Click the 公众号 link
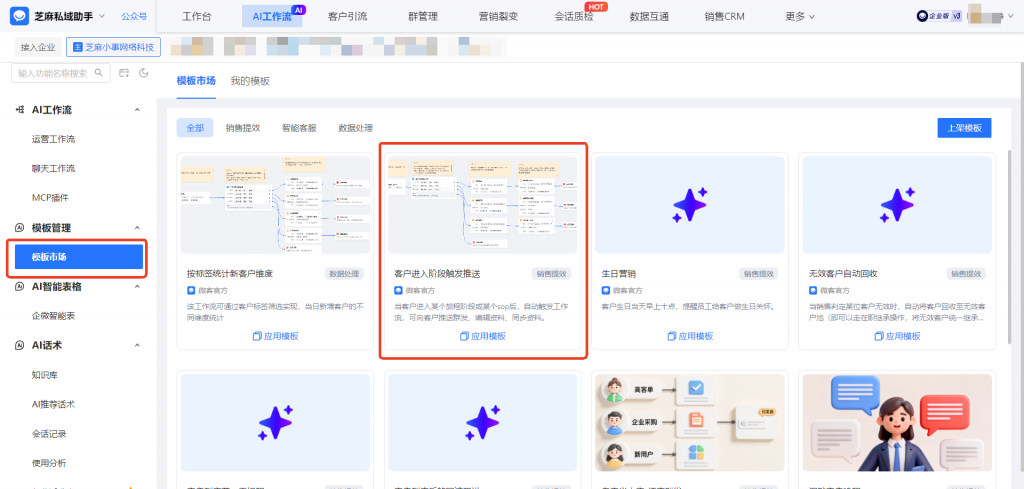 point(134,16)
